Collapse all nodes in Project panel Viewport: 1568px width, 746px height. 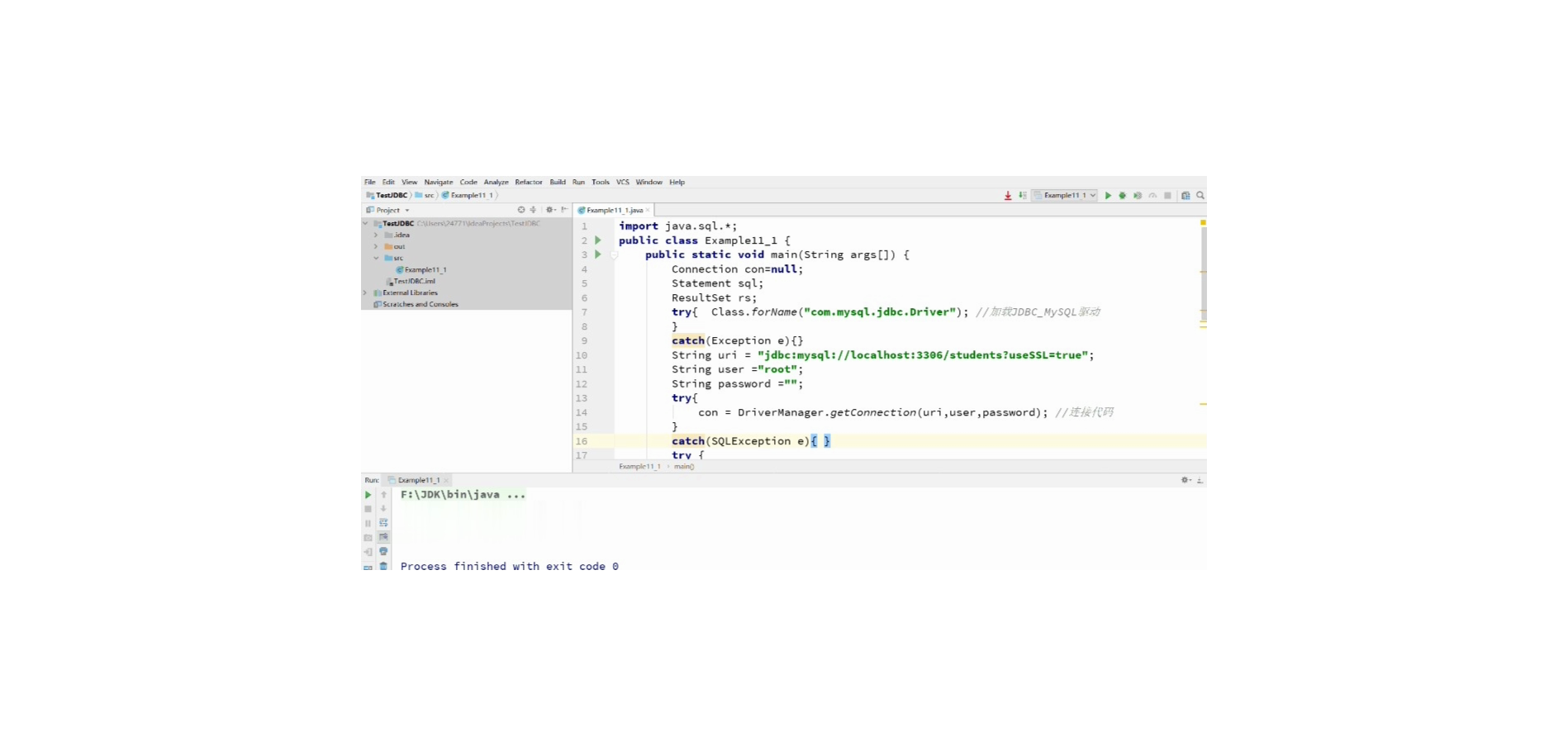pyautogui.click(x=533, y=210)
